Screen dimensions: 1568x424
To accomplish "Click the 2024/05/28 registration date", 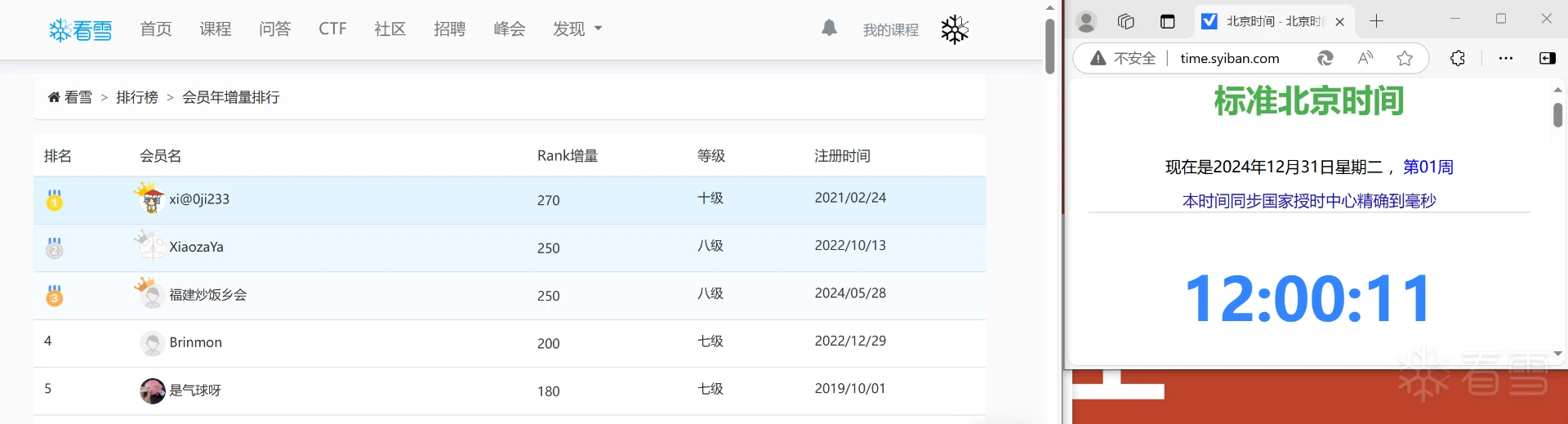I will tap(850, 293).
